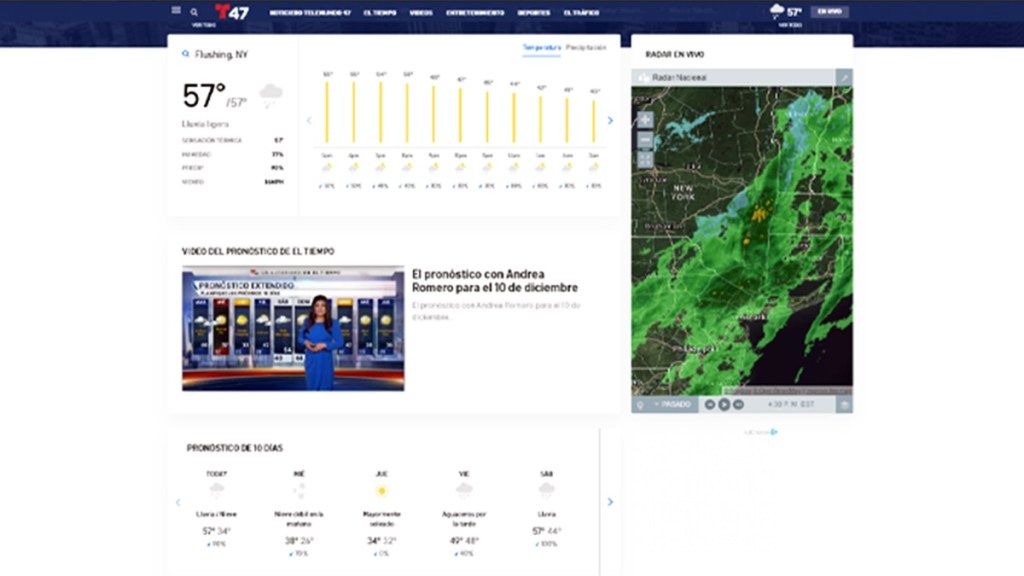Open the Pasado timeframe dropdown

coord(673,405)
